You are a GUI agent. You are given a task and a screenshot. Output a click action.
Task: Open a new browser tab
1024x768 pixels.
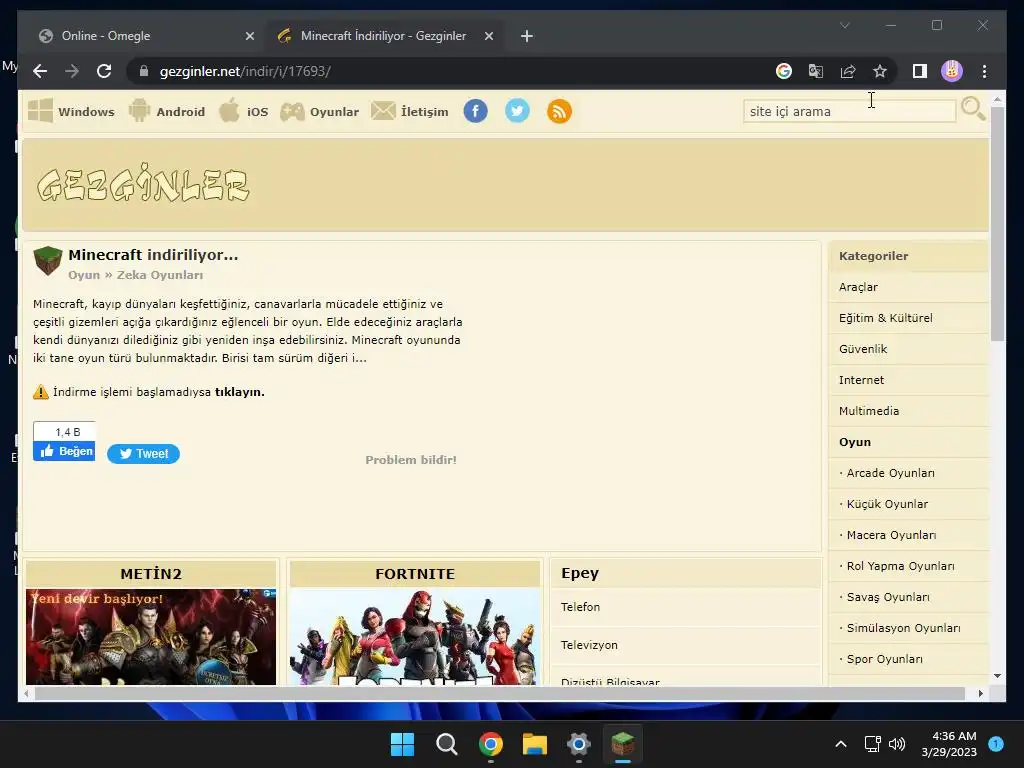coord(527,36)
